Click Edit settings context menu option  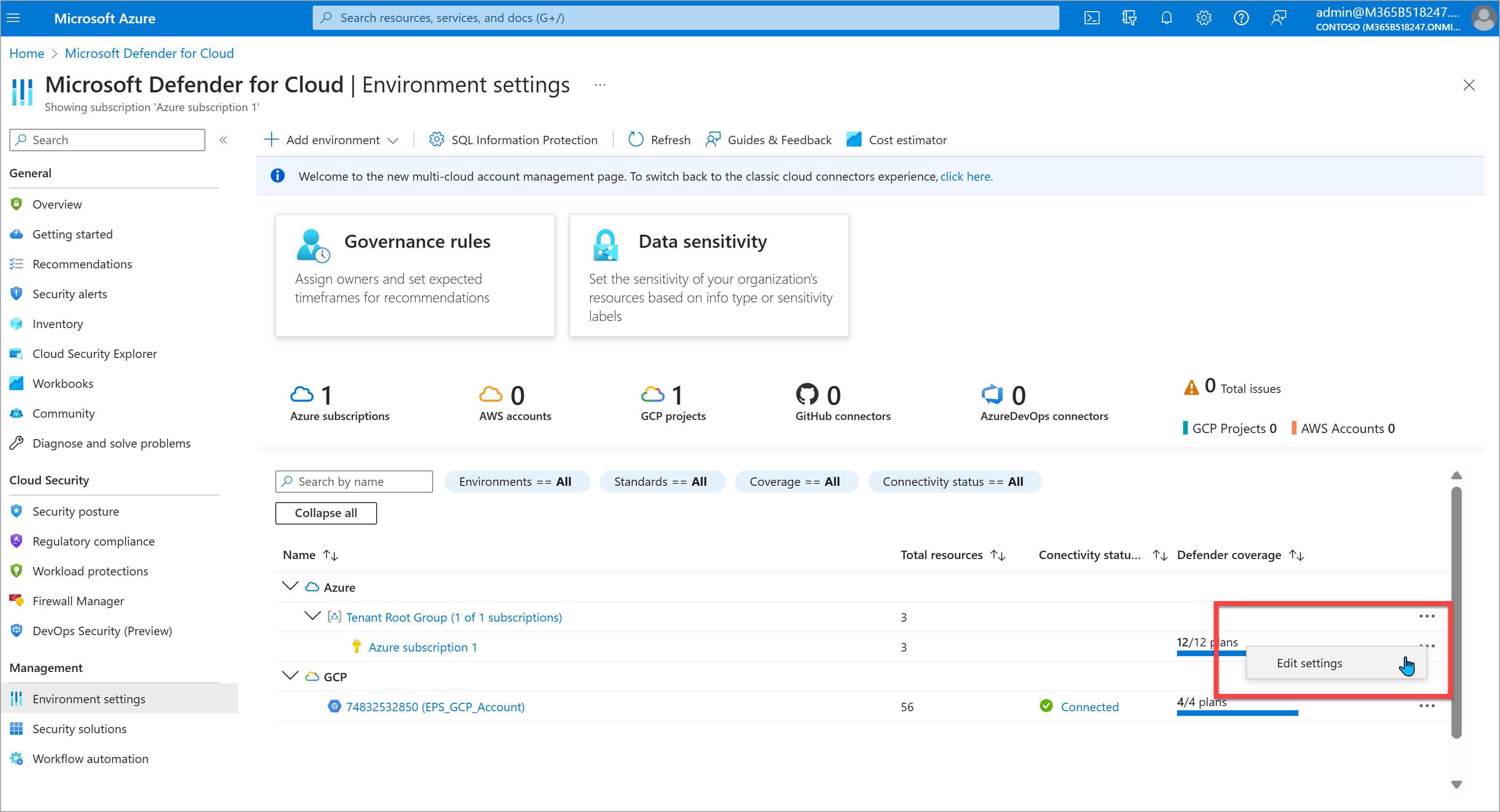[1310, 663]
